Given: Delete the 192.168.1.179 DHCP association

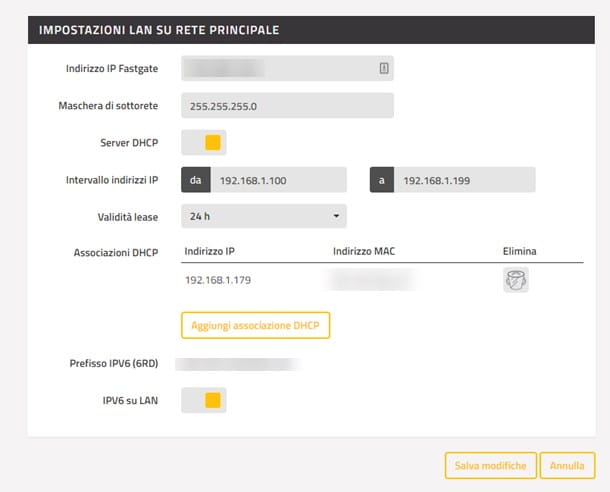Looking at the screenshot, I should pyautogui.click(x=515, y=280).
